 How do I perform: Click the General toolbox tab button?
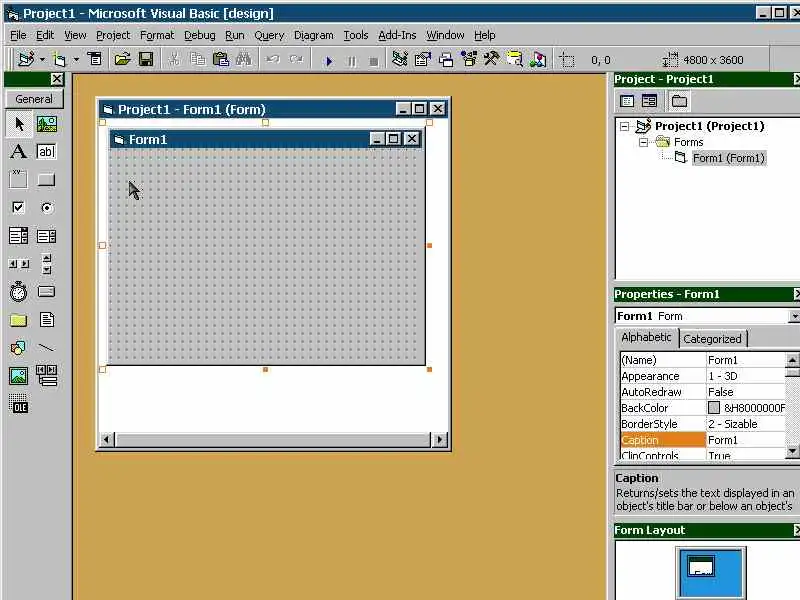(34, 99)
